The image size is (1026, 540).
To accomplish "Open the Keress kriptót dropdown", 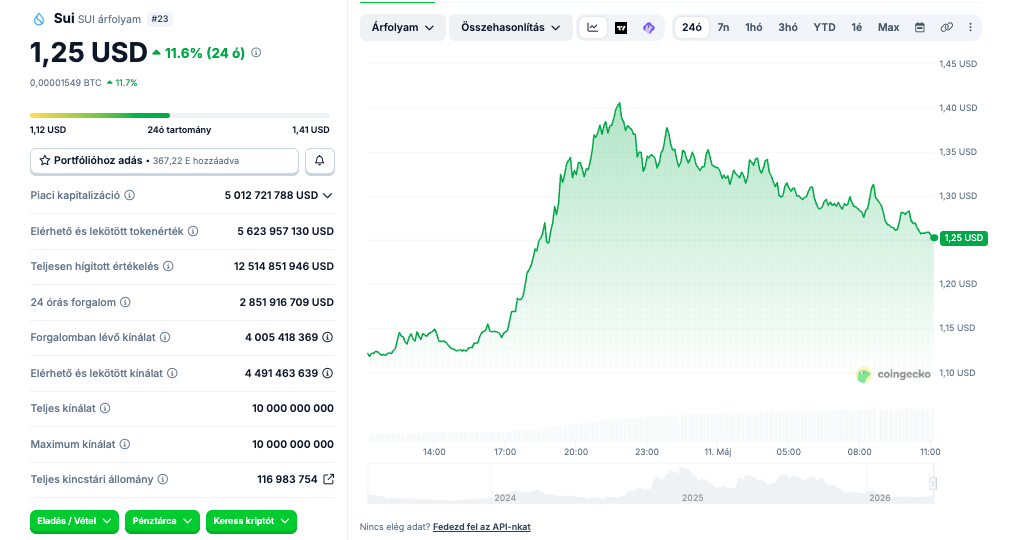I will (x=251, y=521).
